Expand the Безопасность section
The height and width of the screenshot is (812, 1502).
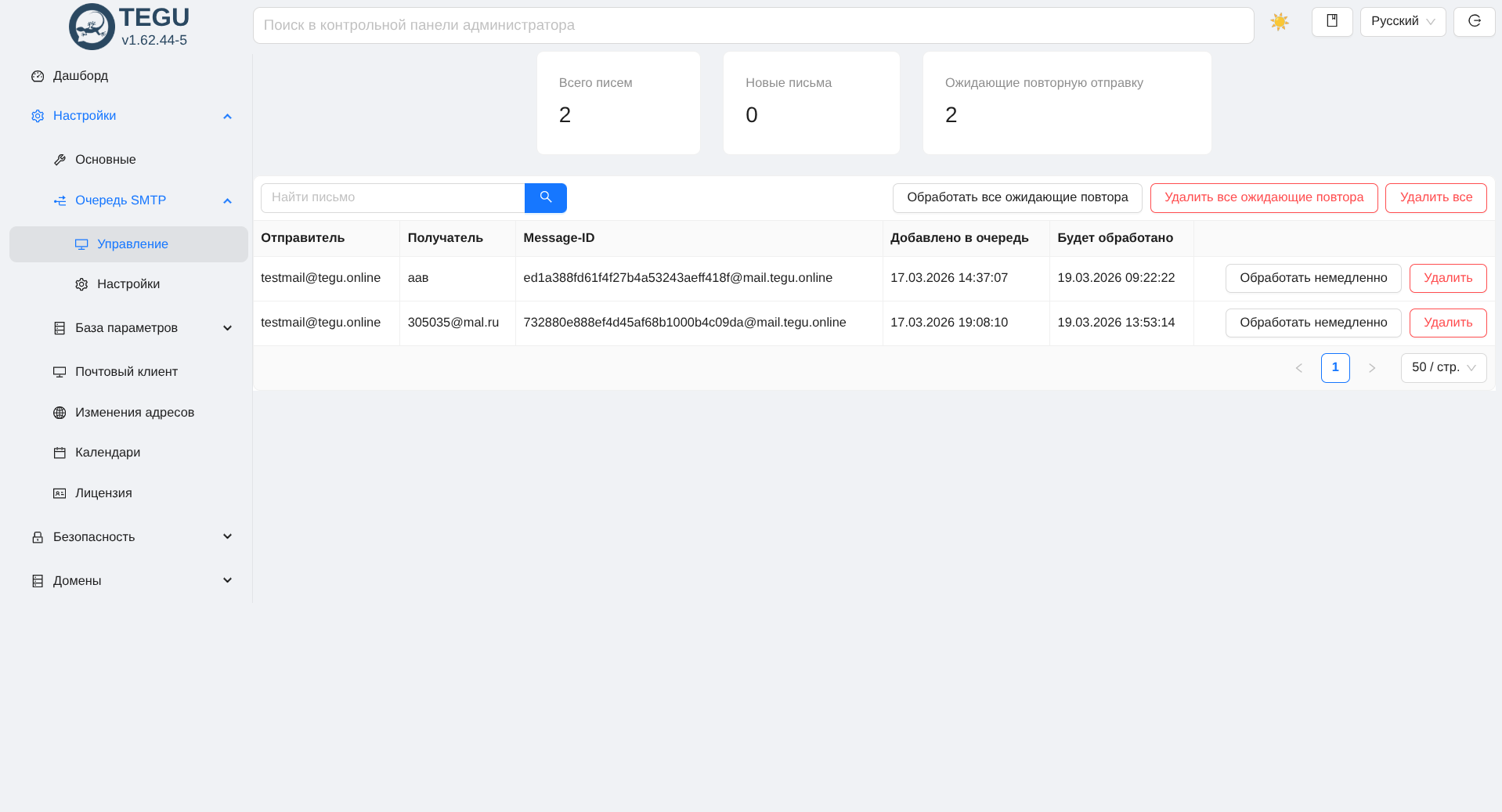click(227, 537)
